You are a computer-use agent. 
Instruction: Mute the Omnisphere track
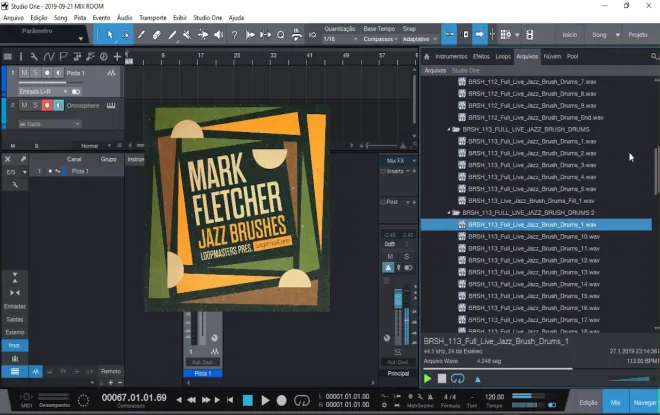24,105
